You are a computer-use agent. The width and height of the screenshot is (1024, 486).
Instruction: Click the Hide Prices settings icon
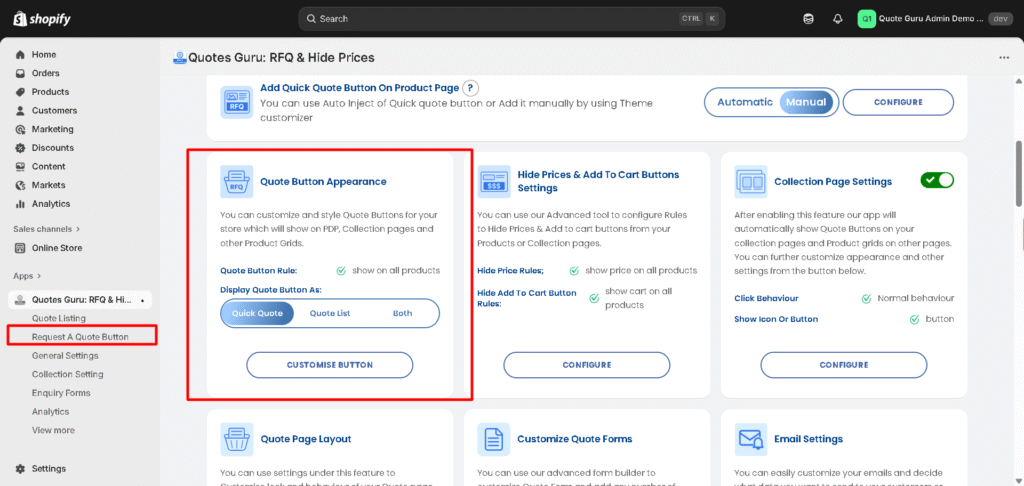494,181
